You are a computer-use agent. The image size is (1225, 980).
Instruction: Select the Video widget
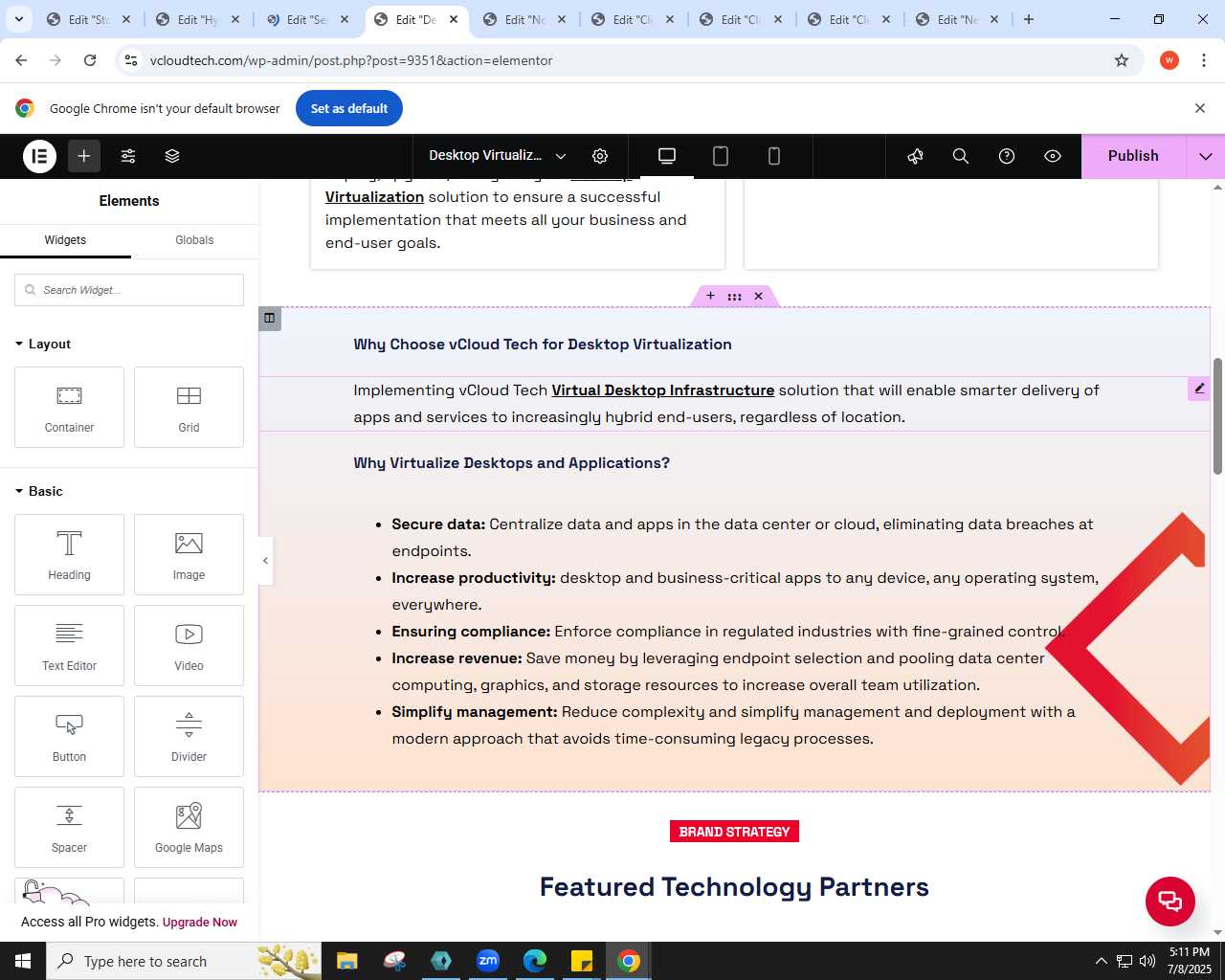[189, 645]
